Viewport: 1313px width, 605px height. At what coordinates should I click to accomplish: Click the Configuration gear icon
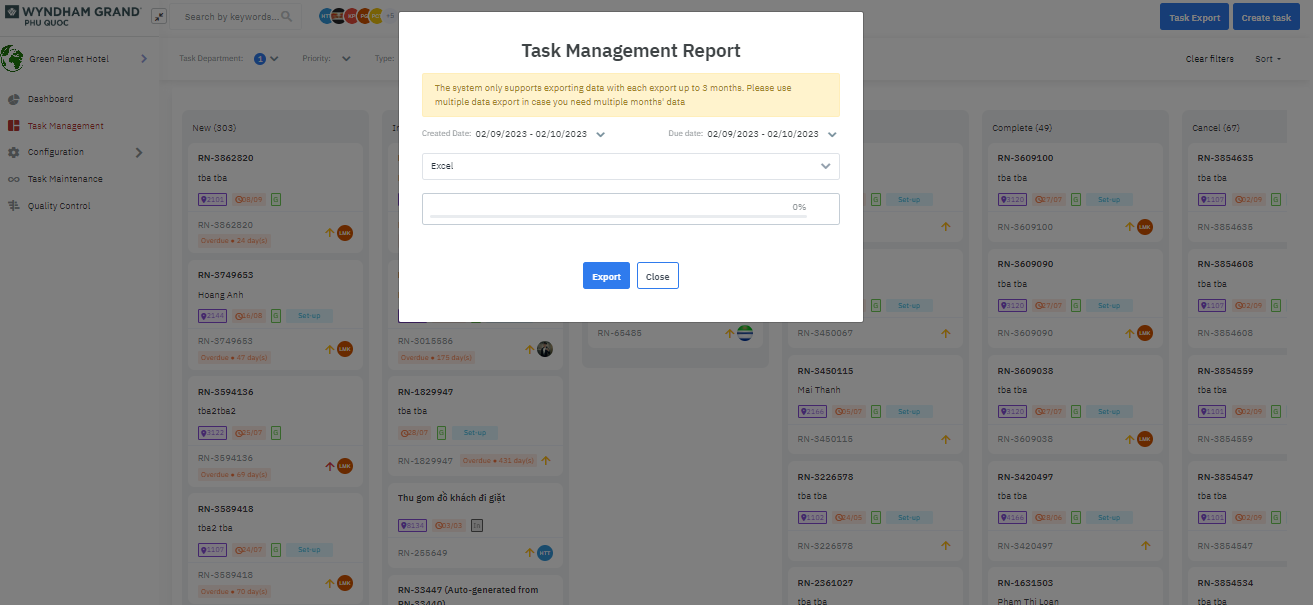tap(14, 152)
